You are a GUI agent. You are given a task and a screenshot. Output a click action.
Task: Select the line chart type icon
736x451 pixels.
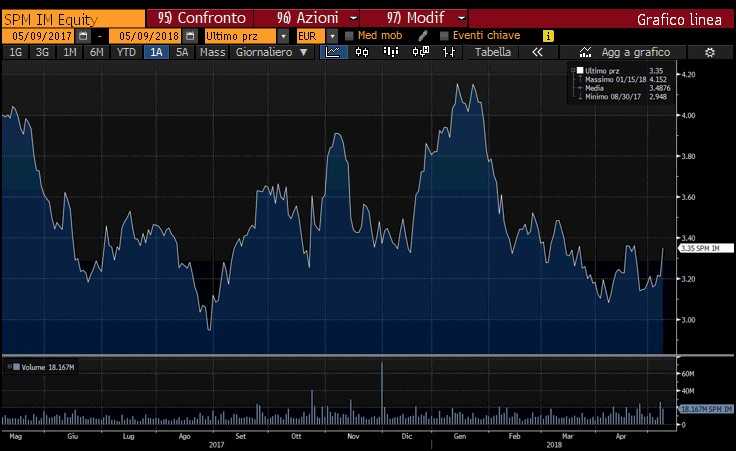[333, 52]
